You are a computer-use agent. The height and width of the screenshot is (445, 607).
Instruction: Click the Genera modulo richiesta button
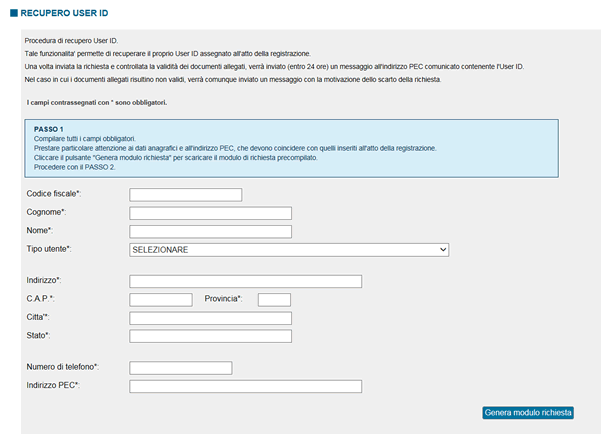(x=528, y=412)
